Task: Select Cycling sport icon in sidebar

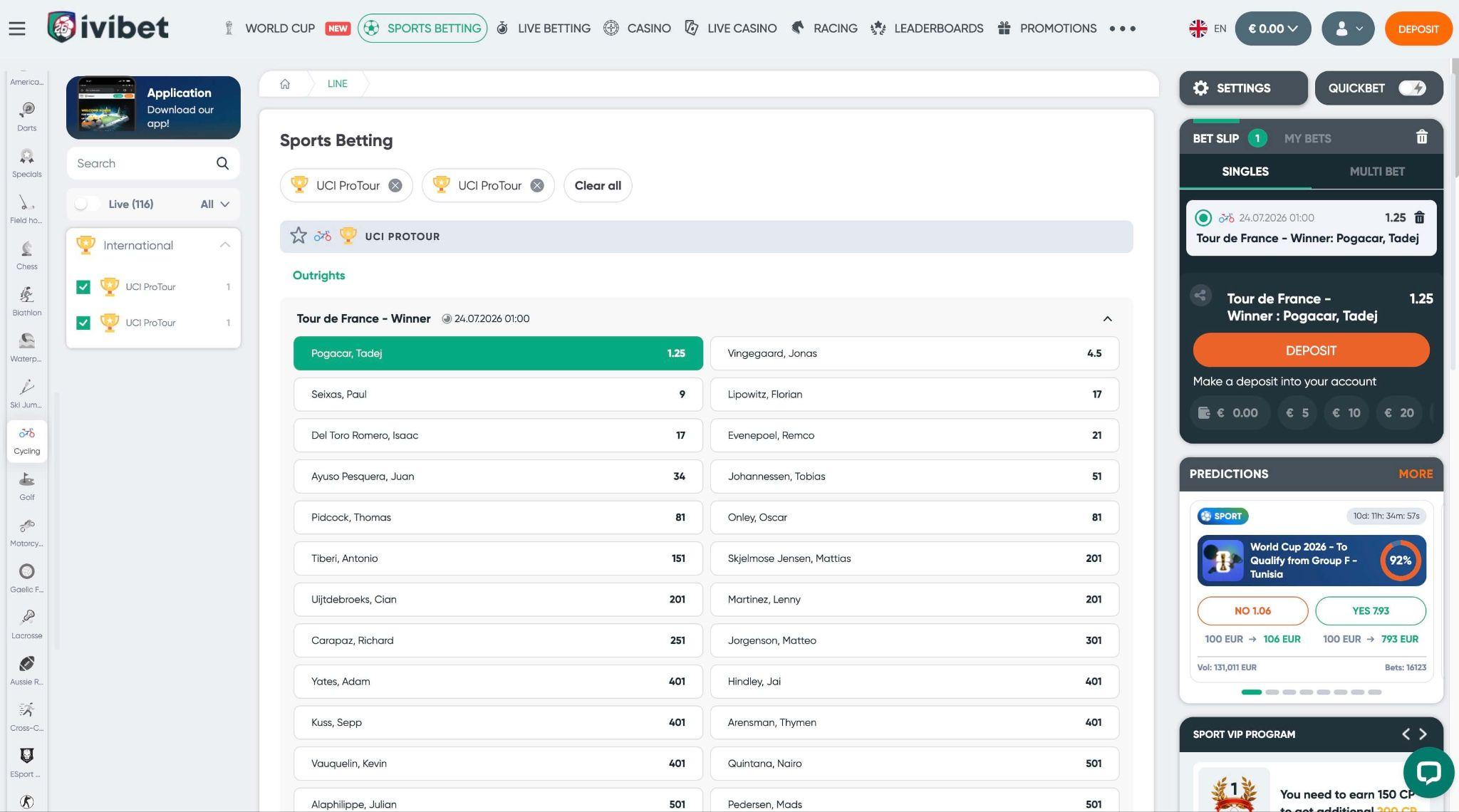Action: click(x=27, y=441)
